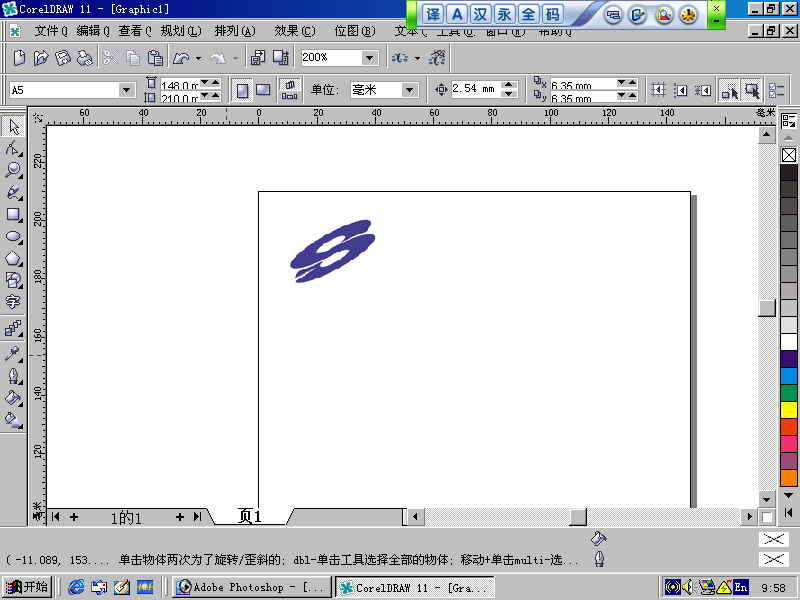
Task: Click the Paste clipboard icon
Action: [155, 58]
